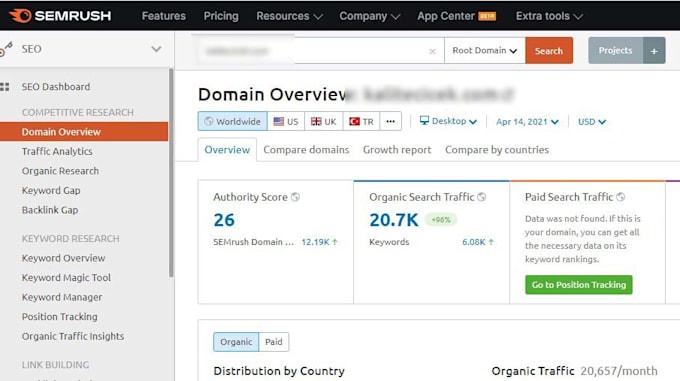
Task: Open the Features page
Action: click(x=163, y=16)
